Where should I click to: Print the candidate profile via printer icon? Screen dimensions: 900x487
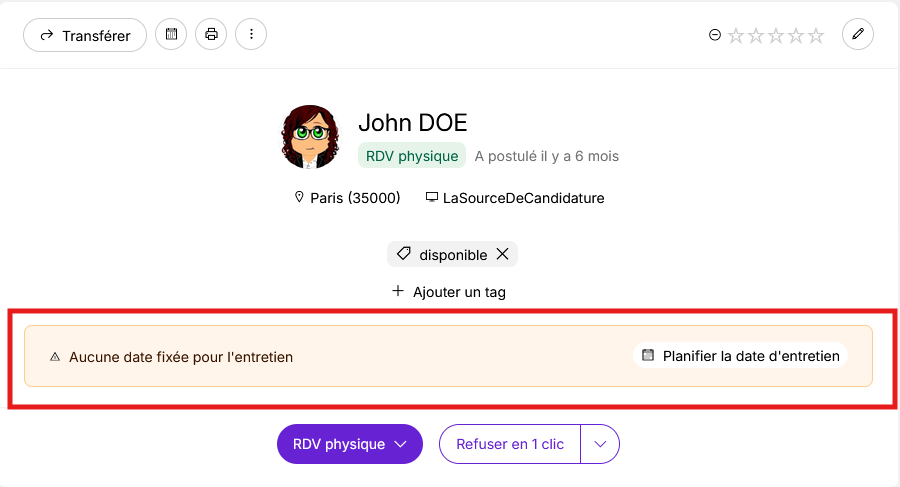(211, 34)
